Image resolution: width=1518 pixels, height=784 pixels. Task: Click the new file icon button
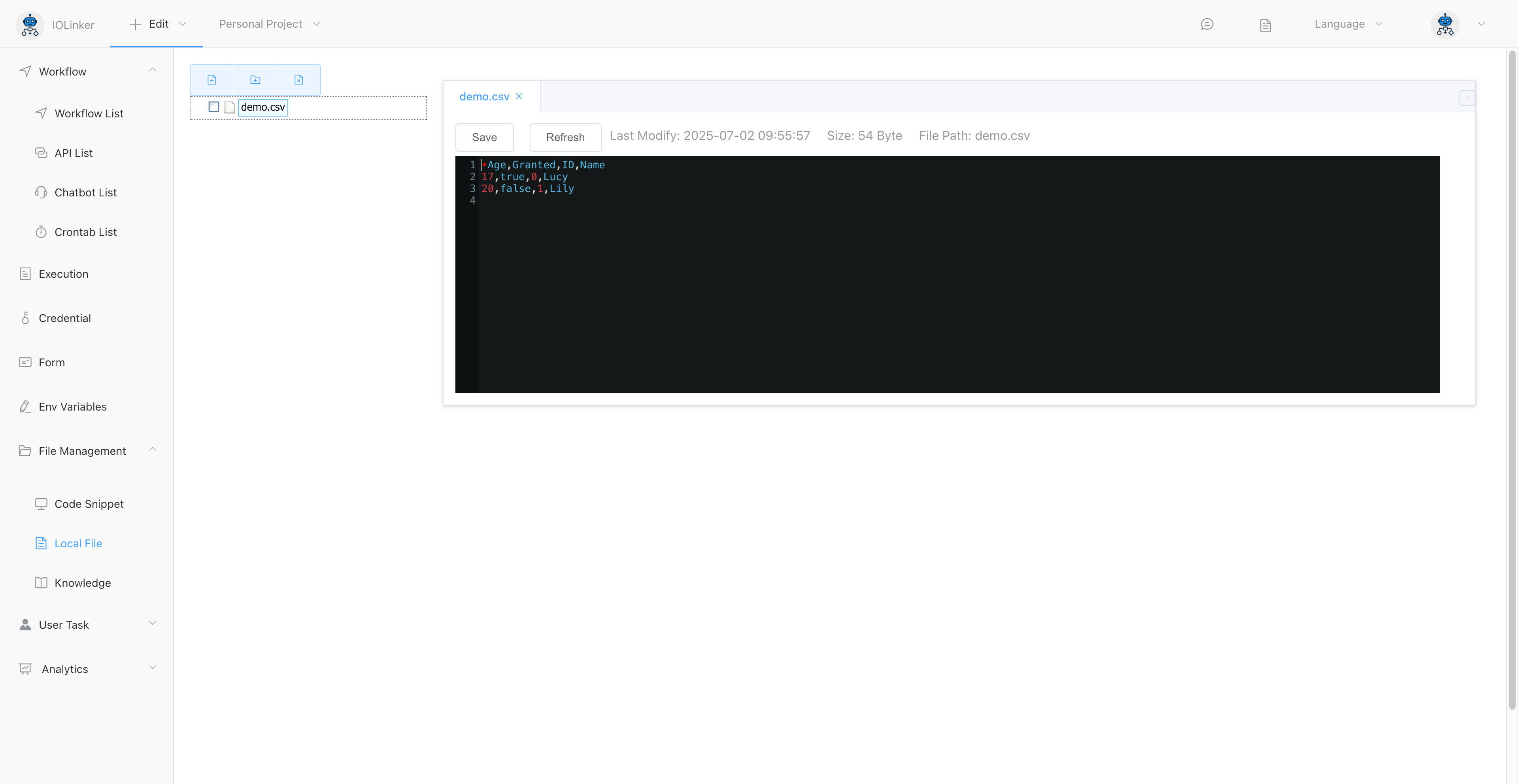pos(211,79)
